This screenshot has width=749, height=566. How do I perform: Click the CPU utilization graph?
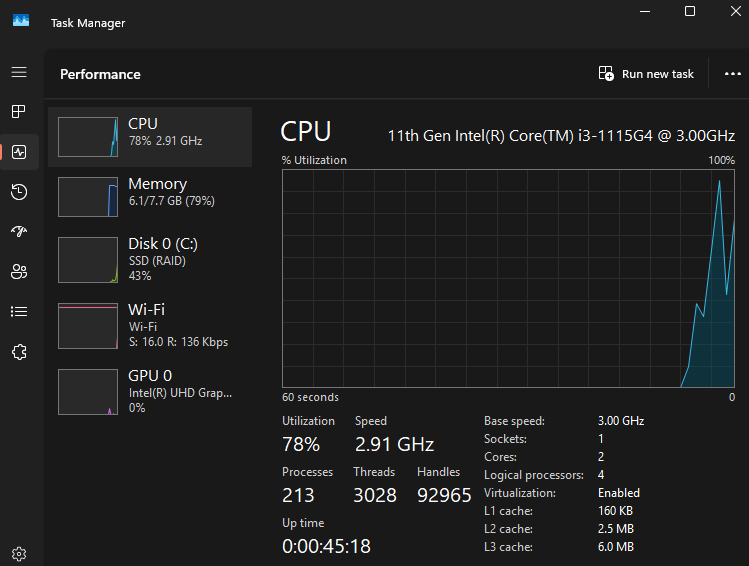(x=508, y=277)
